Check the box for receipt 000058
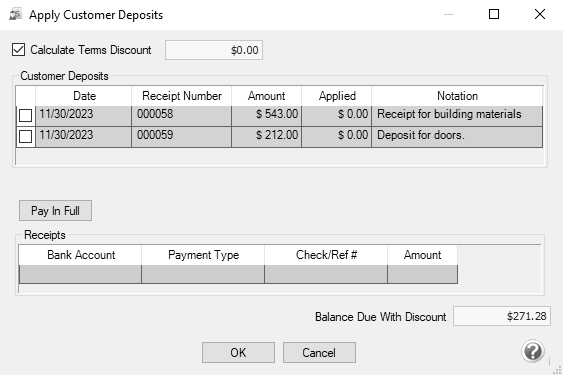The width and height of the screenshot is (563, 375). 25,116
